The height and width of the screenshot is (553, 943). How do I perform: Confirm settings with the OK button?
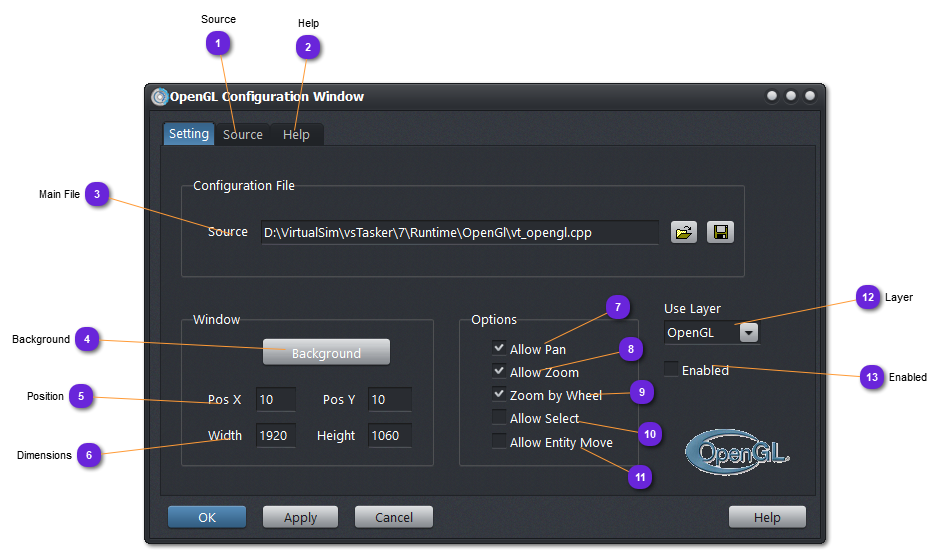(207, 517)
